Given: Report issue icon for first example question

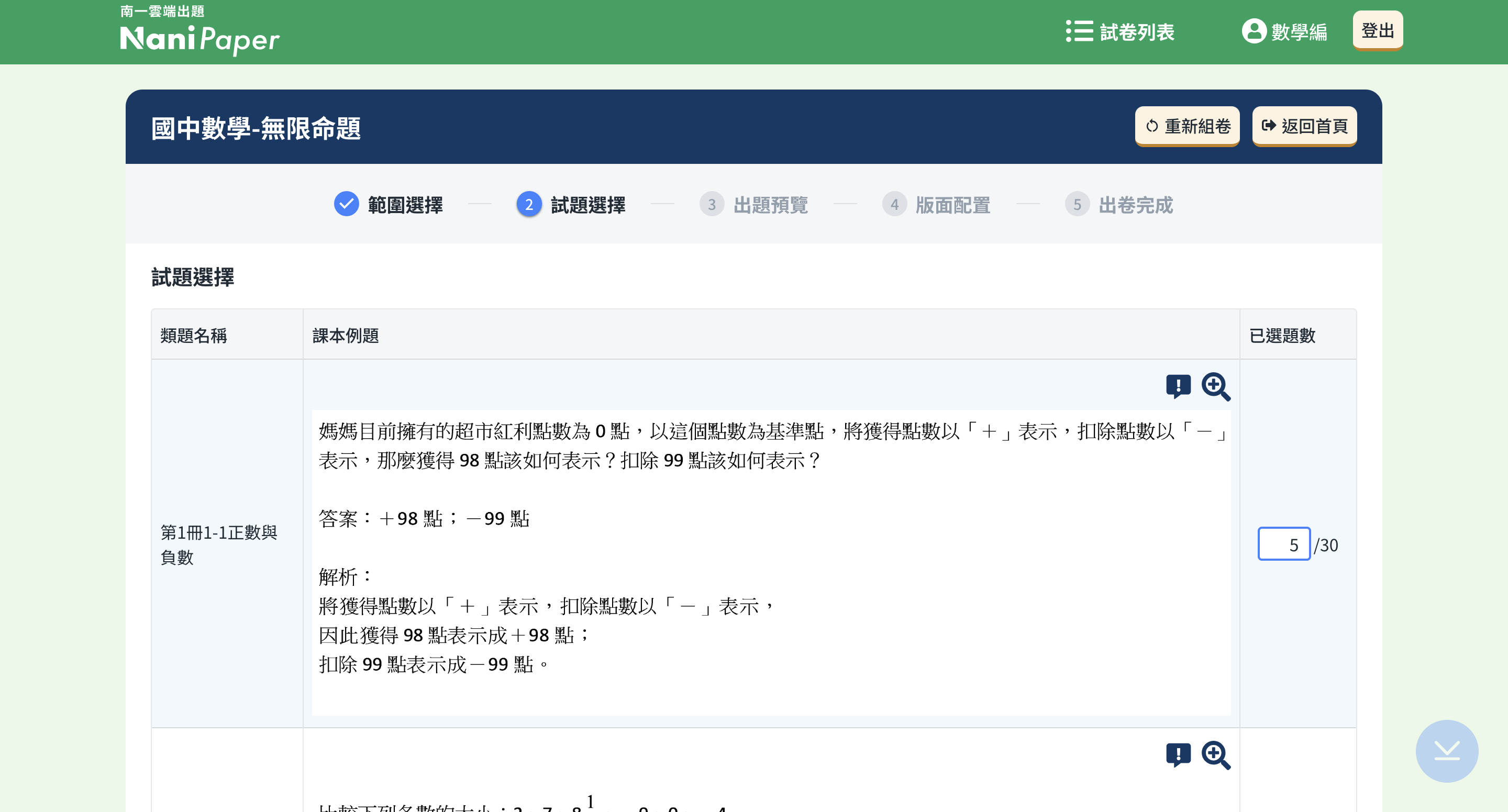Looking at the screenshot, I should [1179, 386].
